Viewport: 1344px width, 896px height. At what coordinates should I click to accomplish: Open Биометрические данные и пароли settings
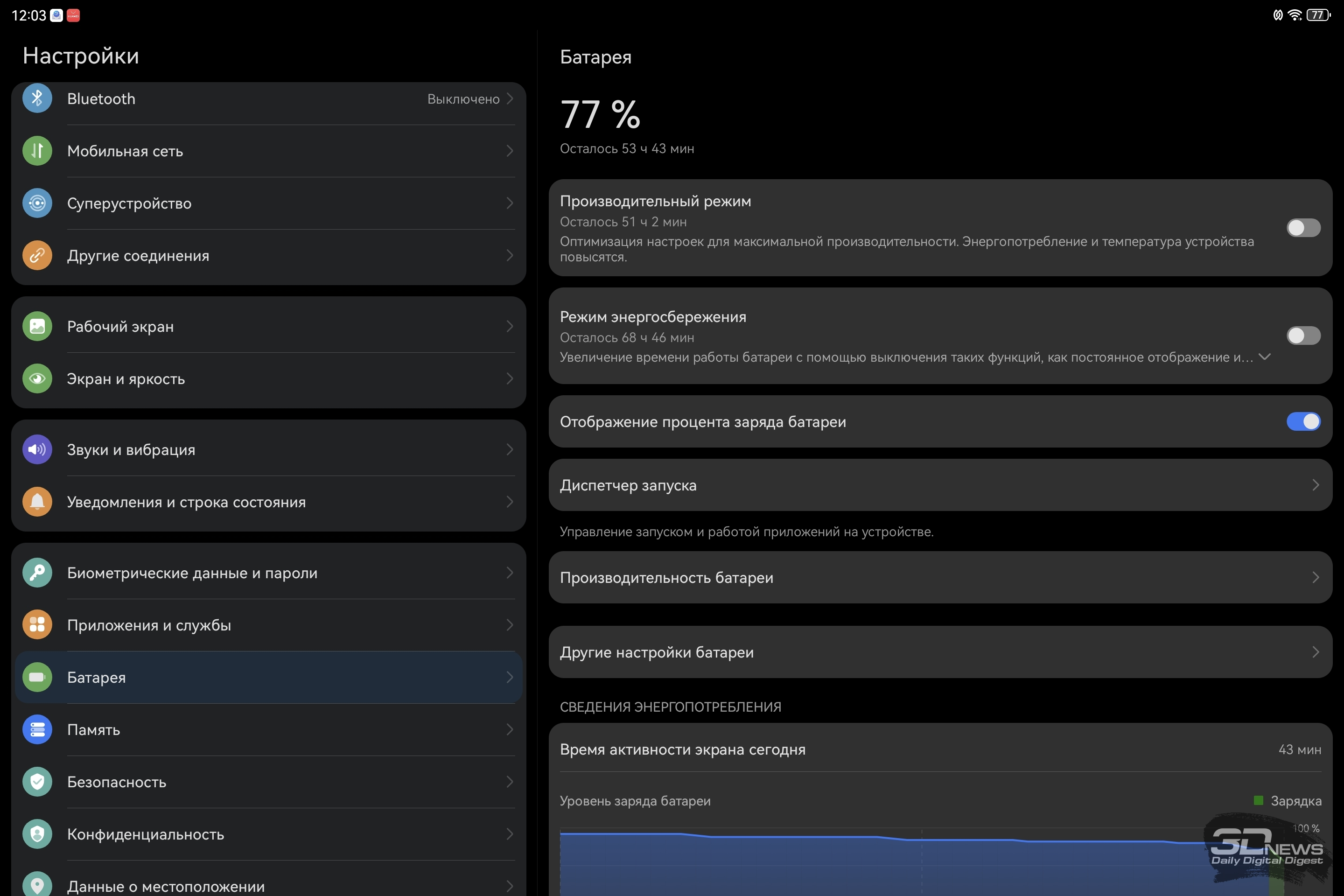tap(269, 573)
